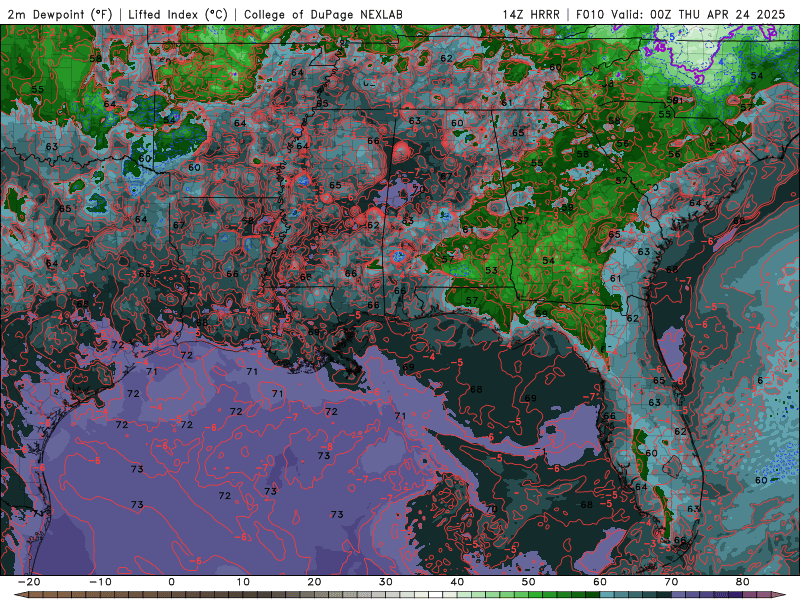Click the 'Lifted Index (°C)' title text

point(178,14)
